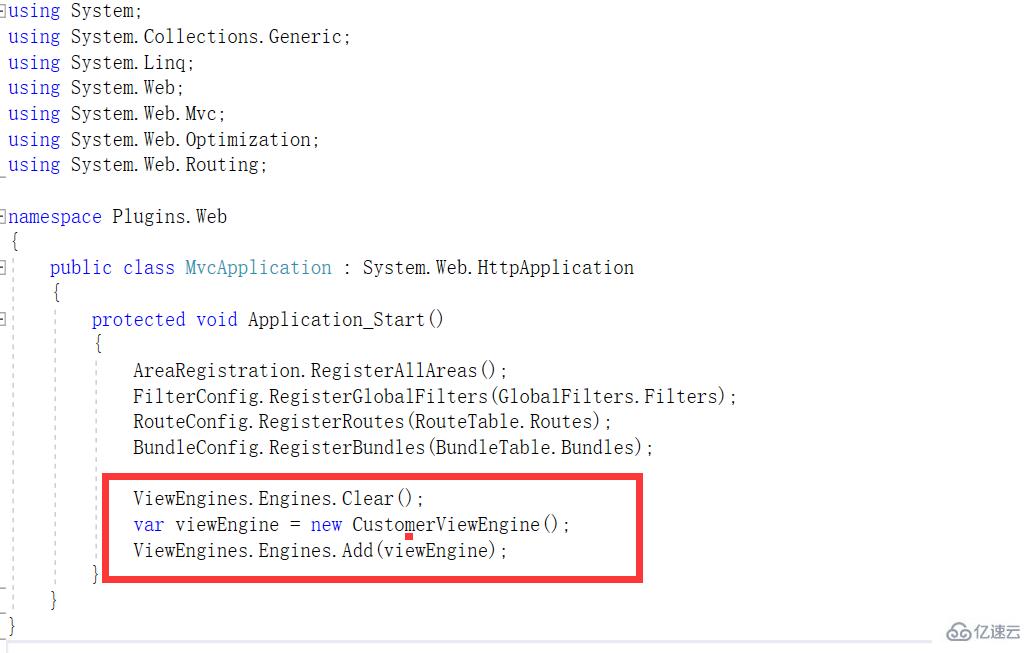
Task: Click 'GlobalFilters.Filters' argument
Action: 606,396
